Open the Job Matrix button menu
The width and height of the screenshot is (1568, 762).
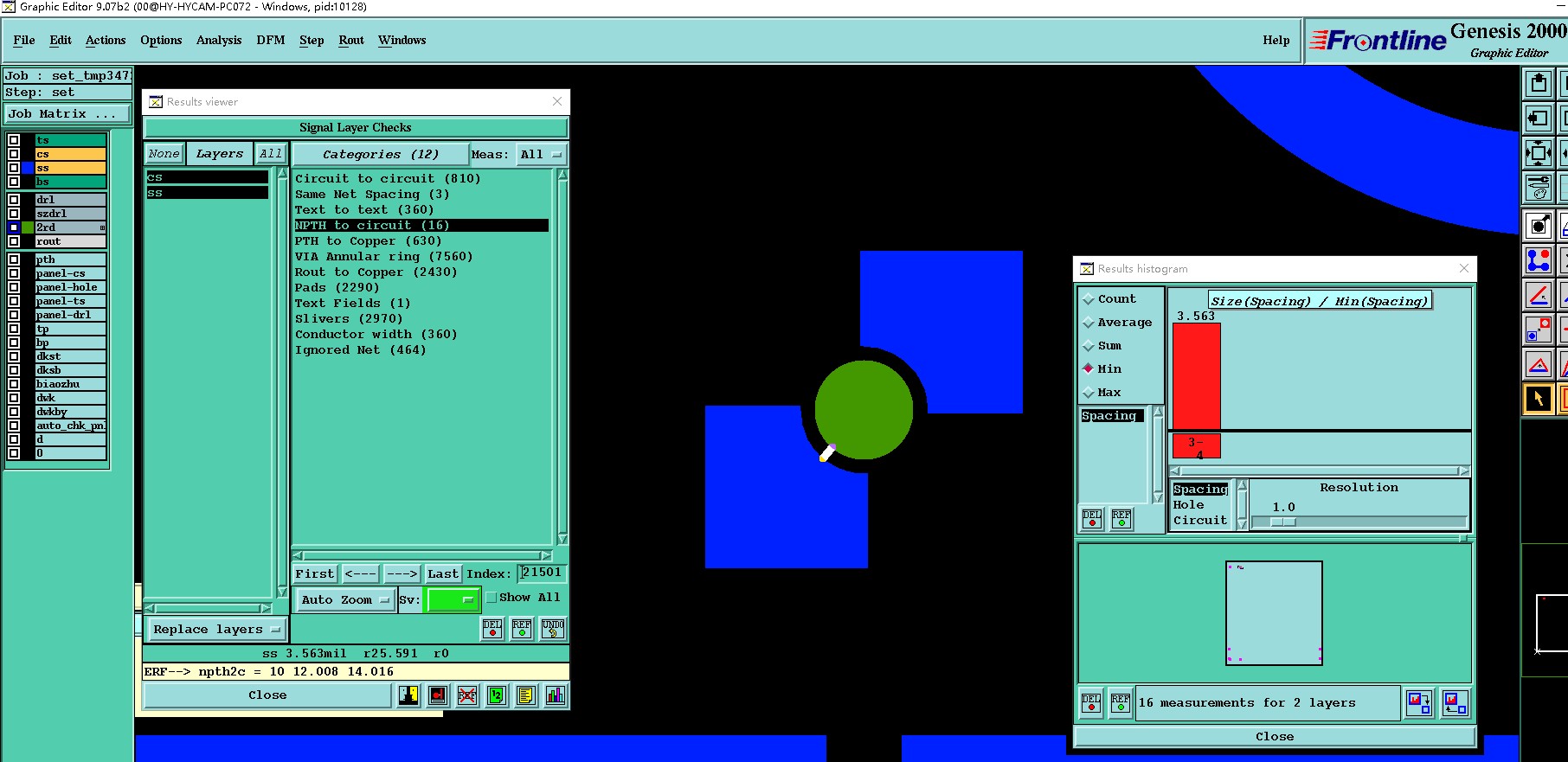tap(67, 114)
